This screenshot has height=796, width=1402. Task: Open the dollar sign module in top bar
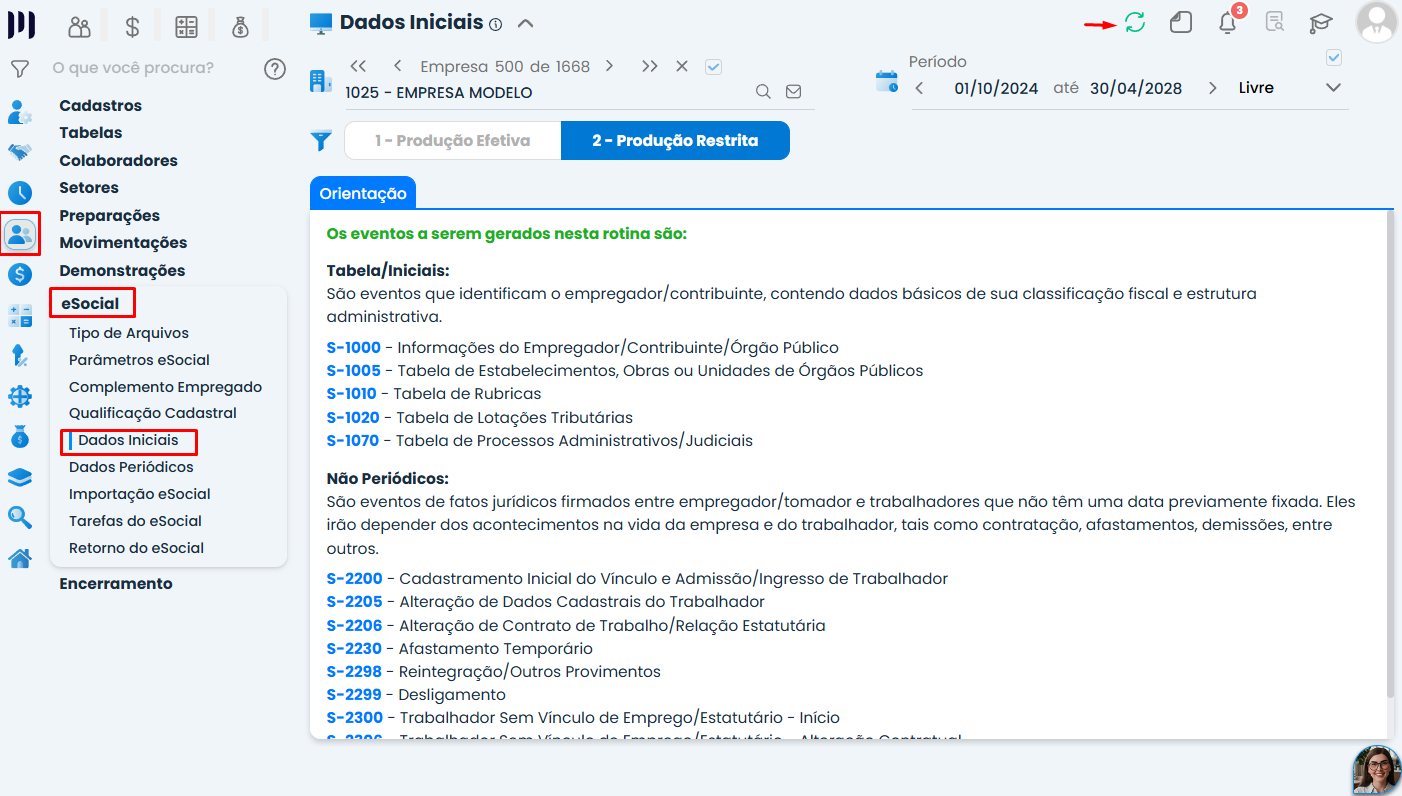[x=132, y=27]
